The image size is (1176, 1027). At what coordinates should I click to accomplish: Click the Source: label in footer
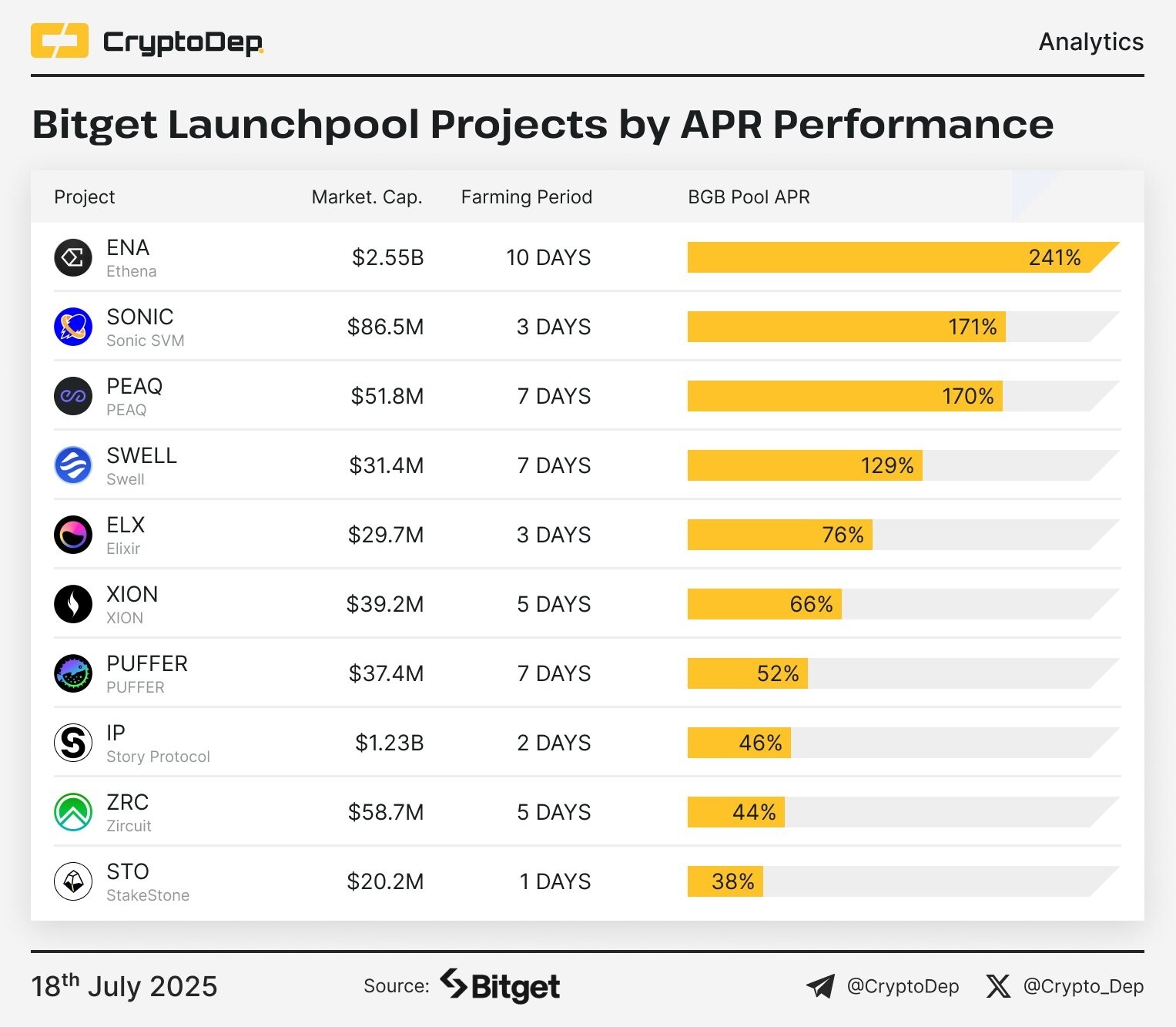click(396, 986)
